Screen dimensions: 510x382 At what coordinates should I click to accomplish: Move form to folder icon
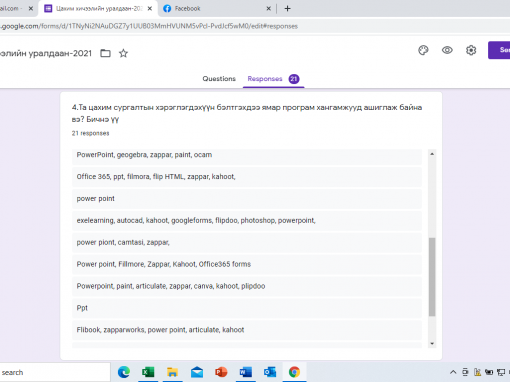click(105, 53)
